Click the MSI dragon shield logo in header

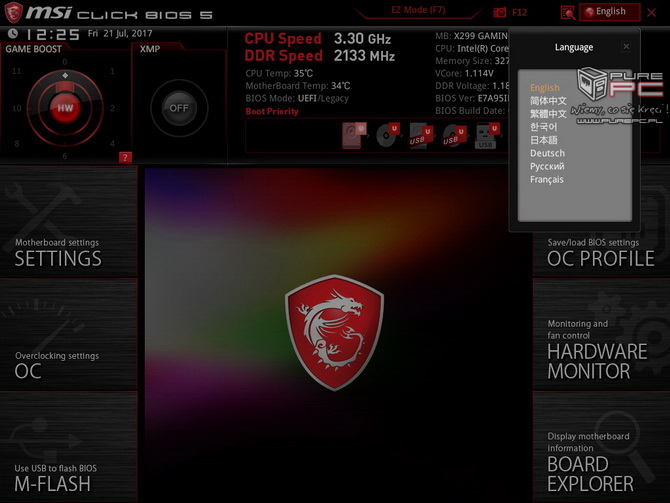(x=13, y=12)
